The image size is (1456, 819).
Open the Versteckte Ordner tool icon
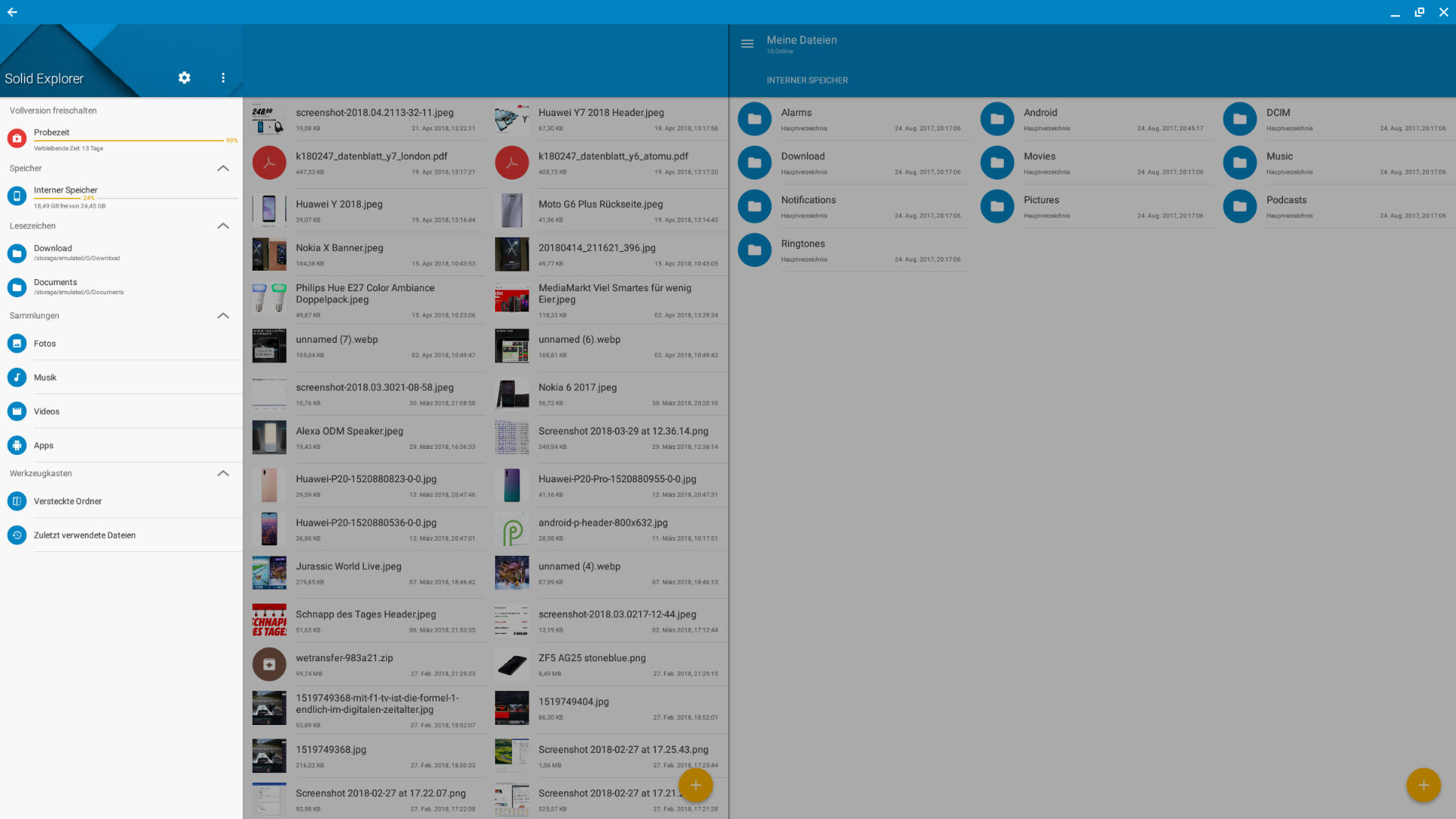[x=17, y=501]
